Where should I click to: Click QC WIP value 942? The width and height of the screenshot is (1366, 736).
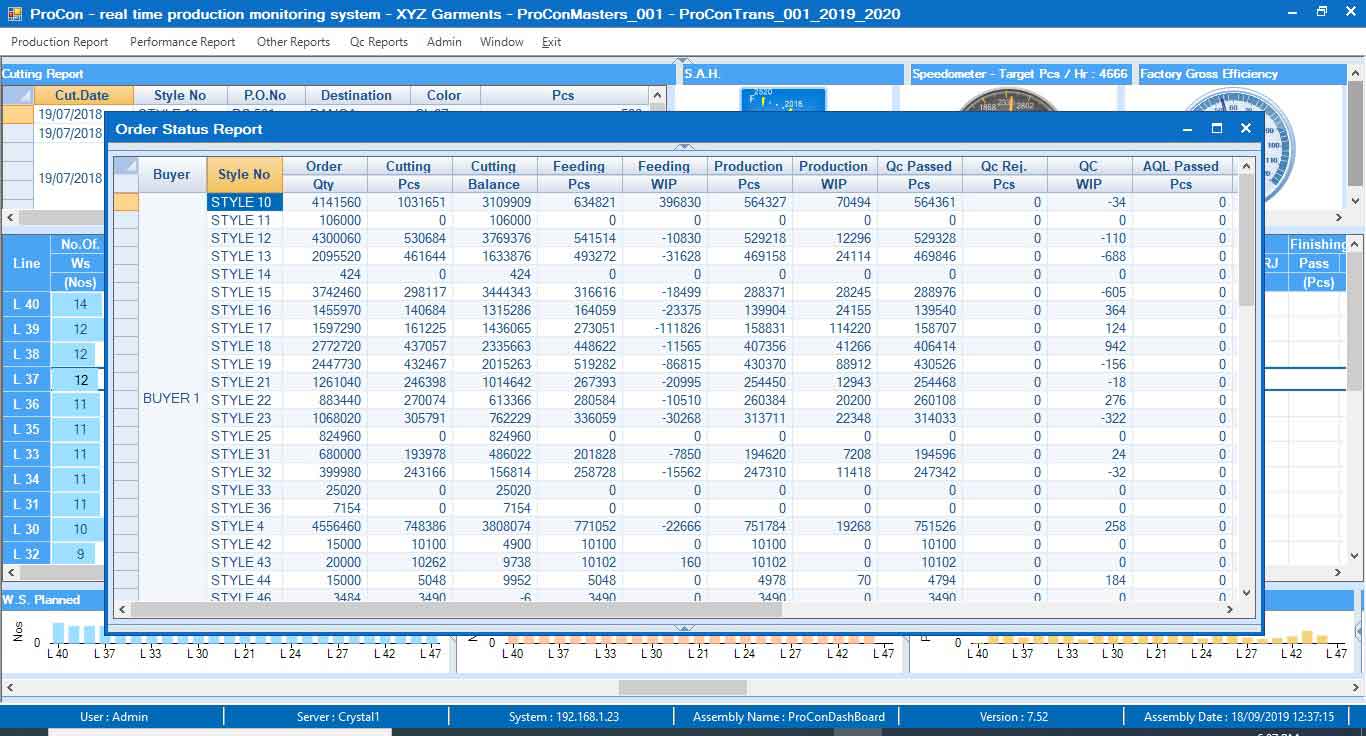tap(1090, 346)
